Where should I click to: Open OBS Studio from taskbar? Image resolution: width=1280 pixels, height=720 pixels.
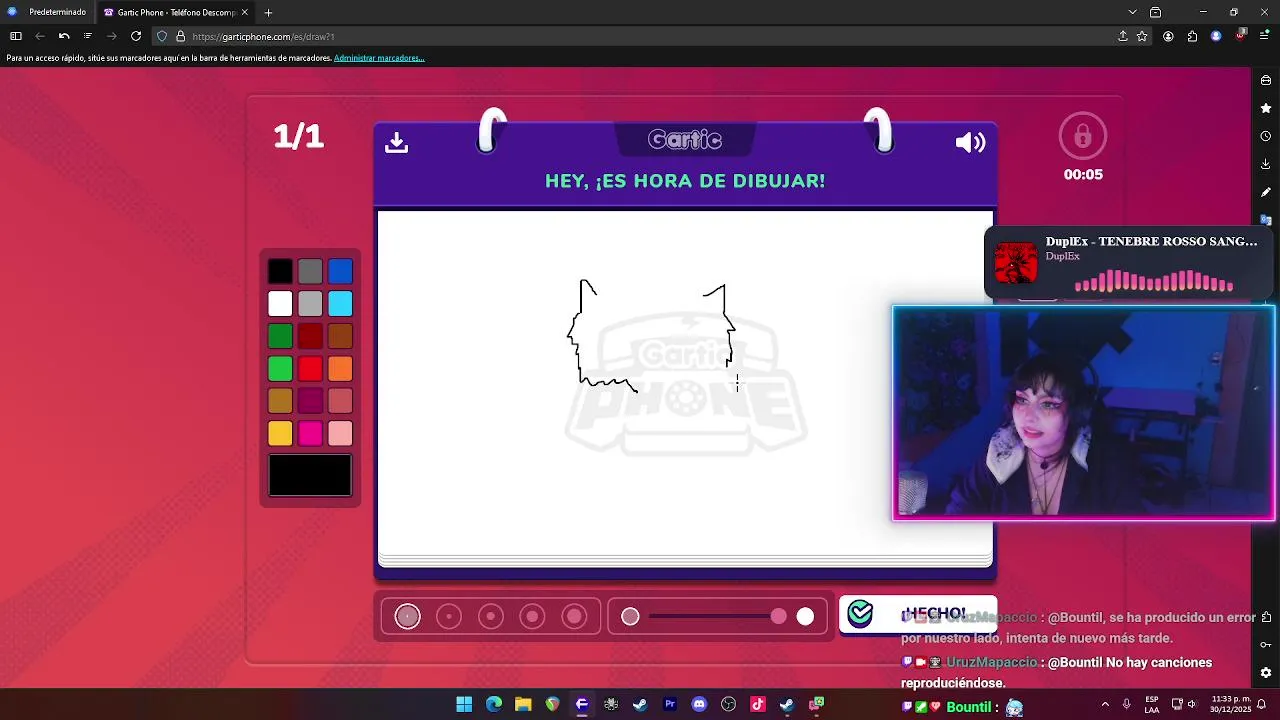click(728, 704)
